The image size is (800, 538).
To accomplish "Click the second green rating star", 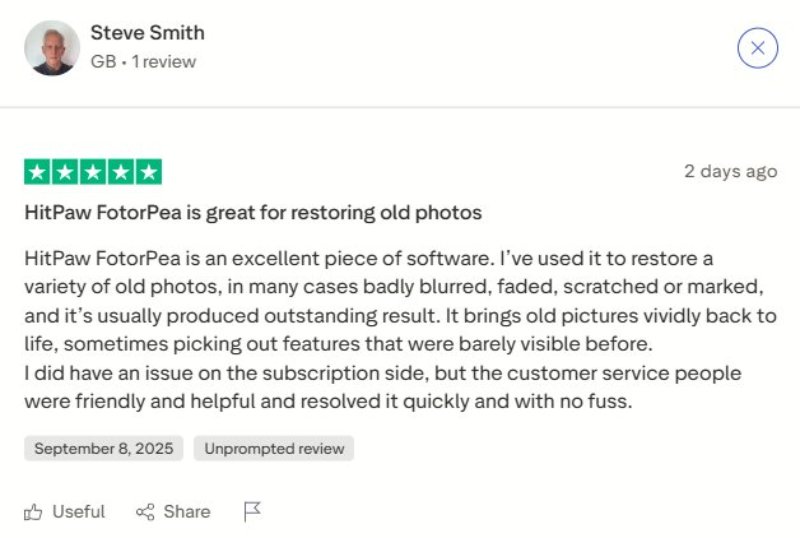I will (x=65, y=172).
